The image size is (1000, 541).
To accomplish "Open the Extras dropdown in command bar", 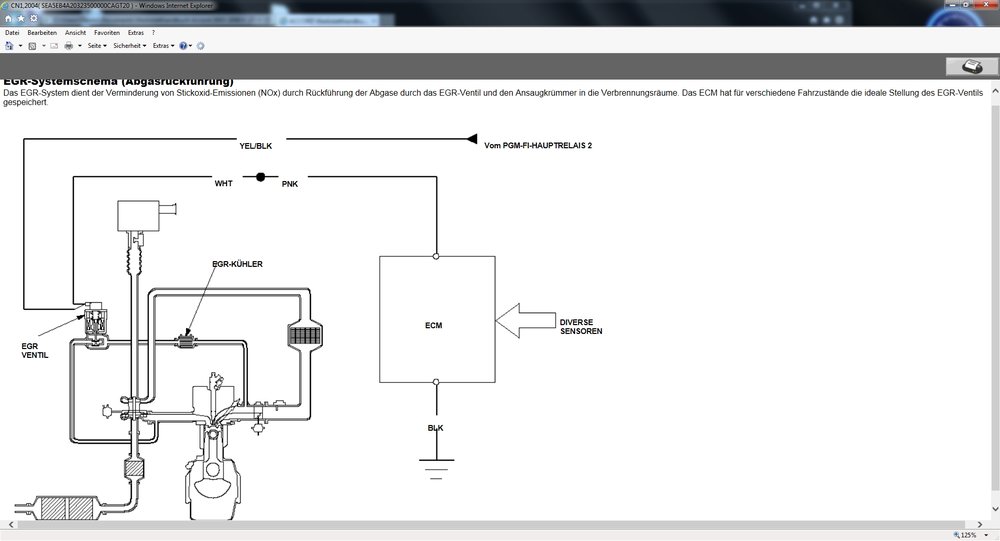I will click(x=163, y=46).
